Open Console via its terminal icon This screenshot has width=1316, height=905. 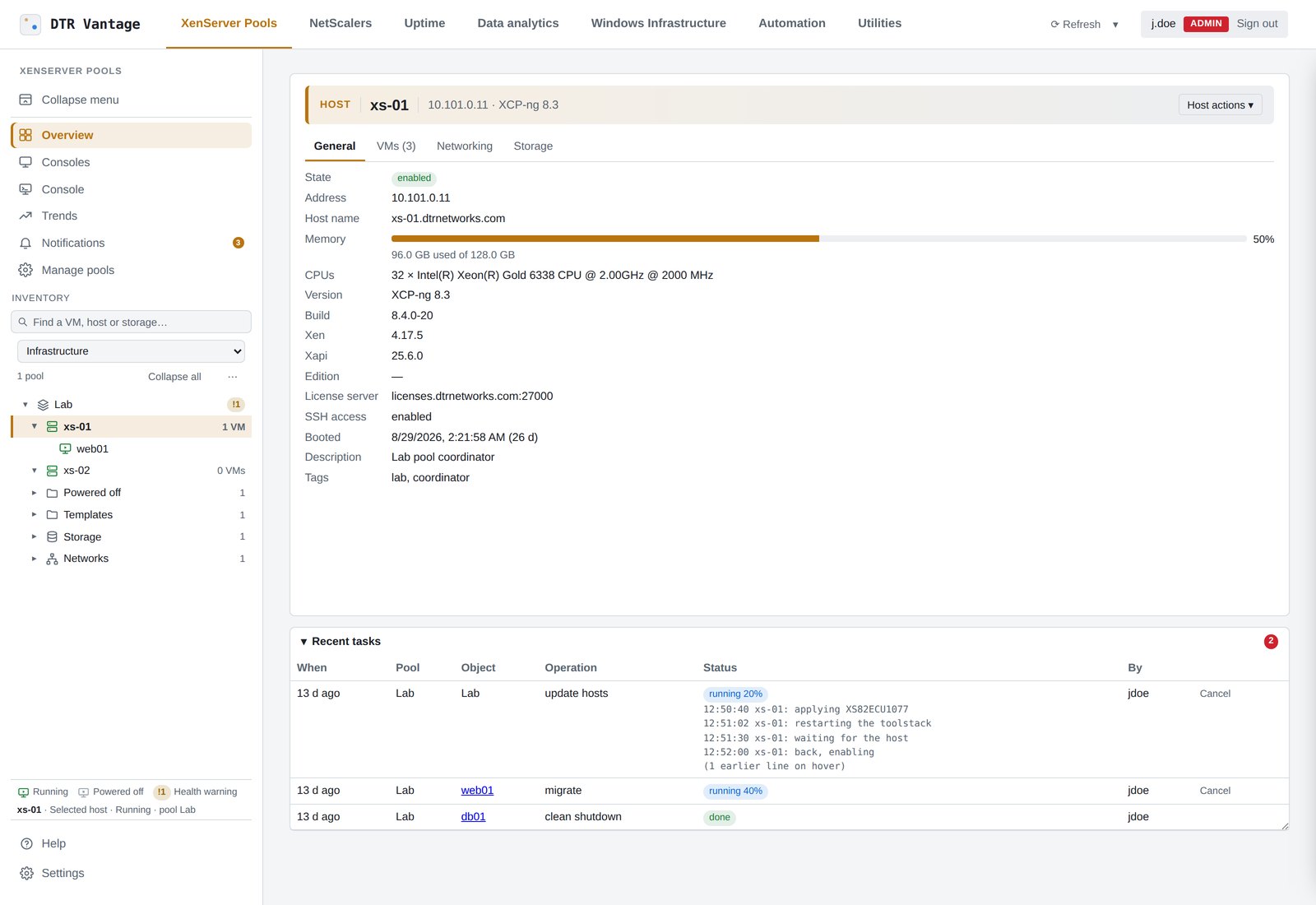pyautogui.click(x=25, y=189)
